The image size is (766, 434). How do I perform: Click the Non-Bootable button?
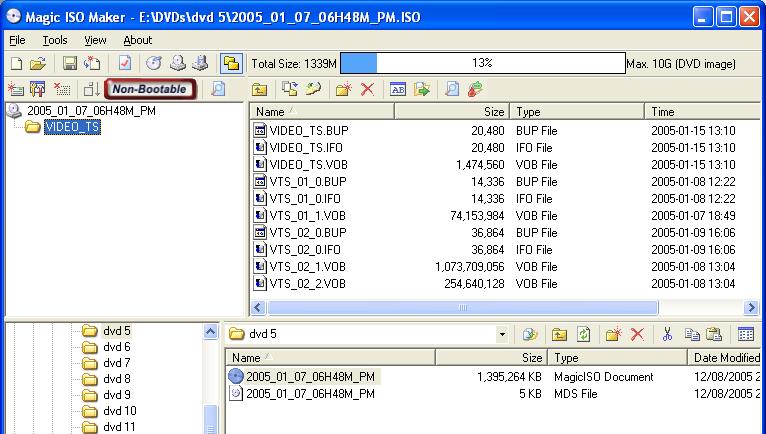[150, 89]
